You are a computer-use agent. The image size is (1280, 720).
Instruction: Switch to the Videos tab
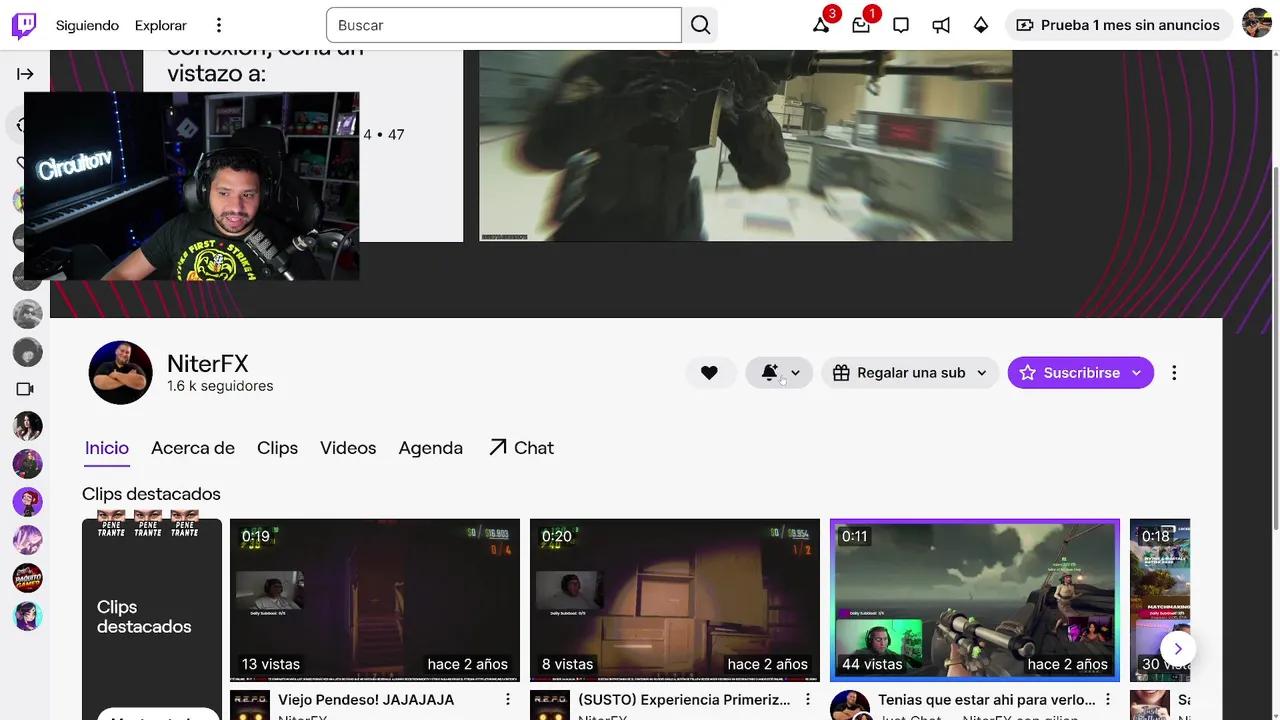click(x=348, y=448)
